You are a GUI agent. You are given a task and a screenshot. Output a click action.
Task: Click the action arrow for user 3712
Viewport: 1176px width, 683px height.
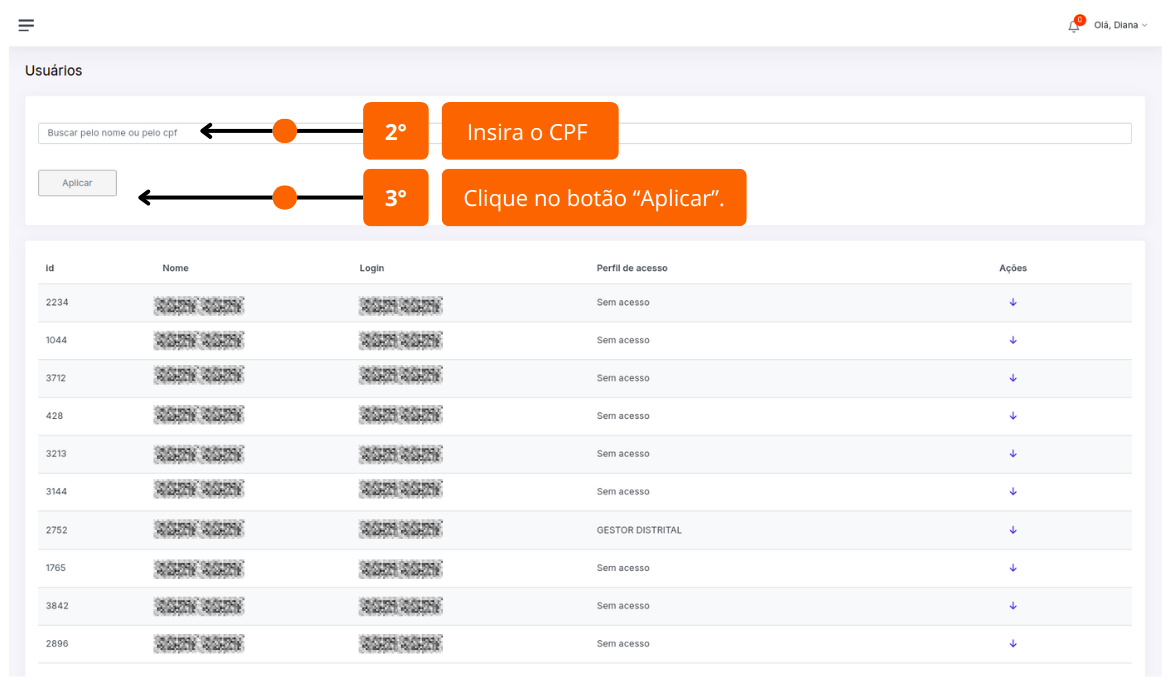coord(1012,378)
